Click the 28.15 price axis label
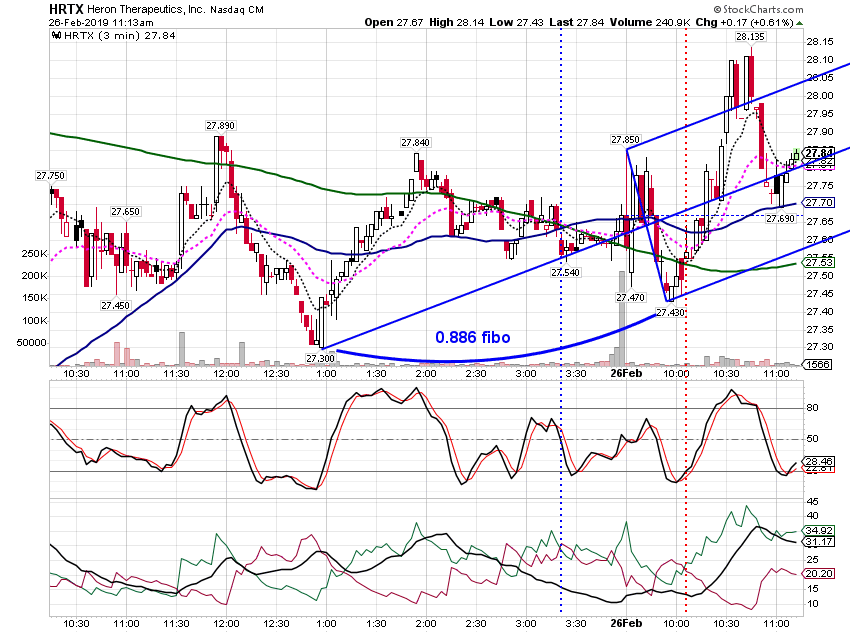850x633 pixels. (x=820, y=42)
